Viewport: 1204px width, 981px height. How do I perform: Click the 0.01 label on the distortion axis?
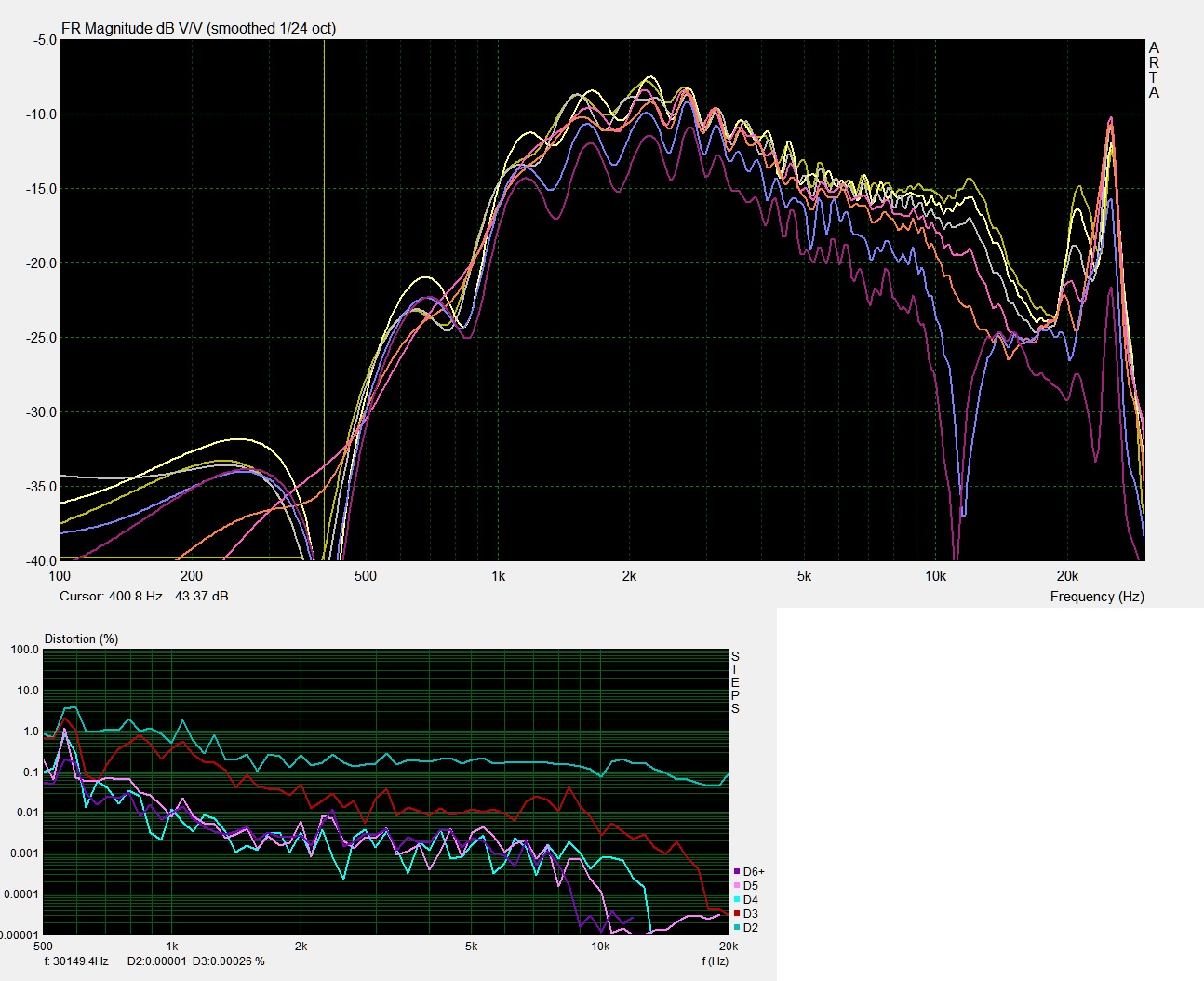28,813
